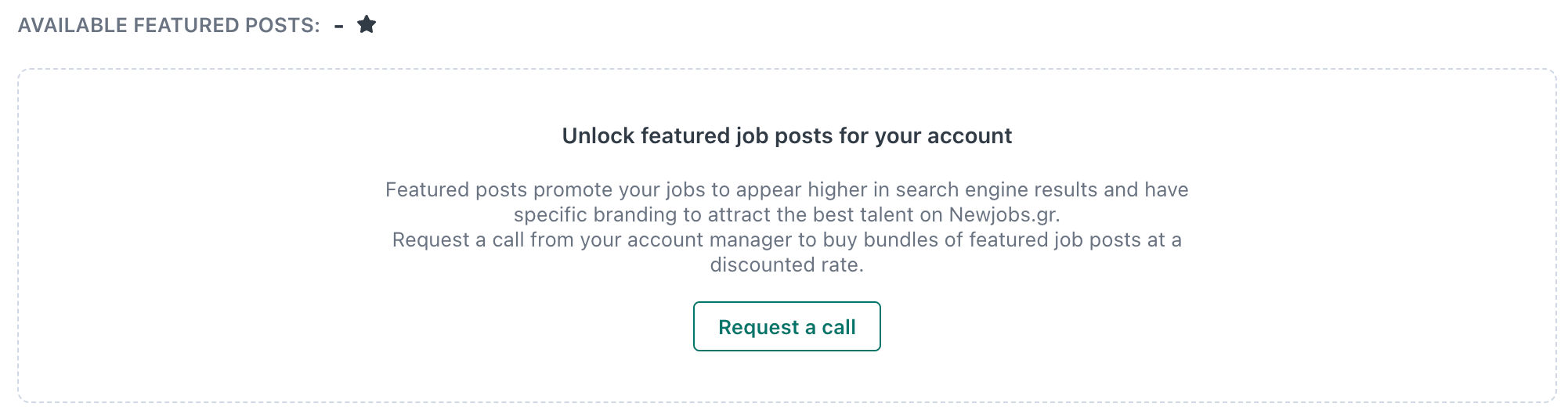1568x414 pixels.
Task: Click the Unlock featured job posts heading
Action: click(x=786, y=136)
